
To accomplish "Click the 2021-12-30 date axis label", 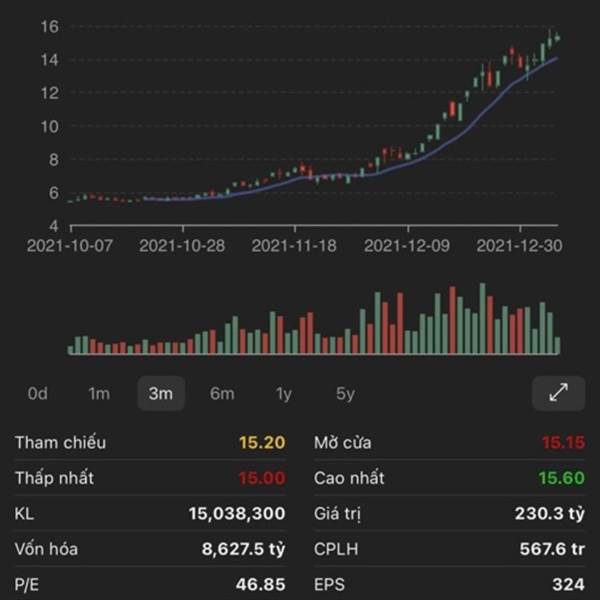I will [519, 246].
